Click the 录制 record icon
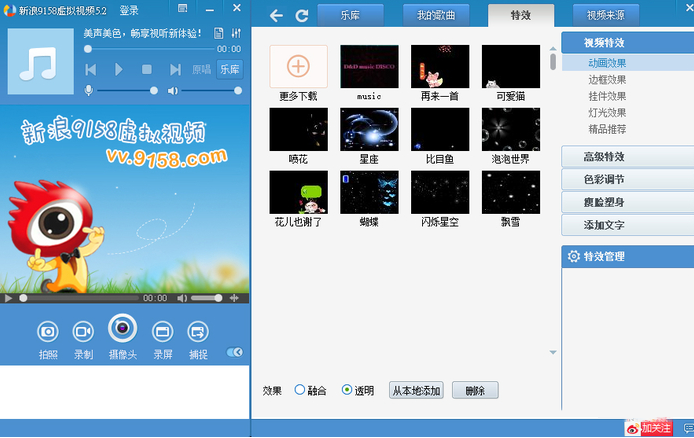This screenshot has width=694, height=438. (83, 331)
